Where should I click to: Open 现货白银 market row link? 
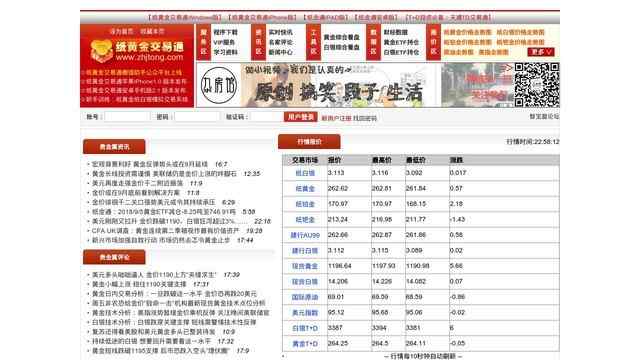coord(305,282)
